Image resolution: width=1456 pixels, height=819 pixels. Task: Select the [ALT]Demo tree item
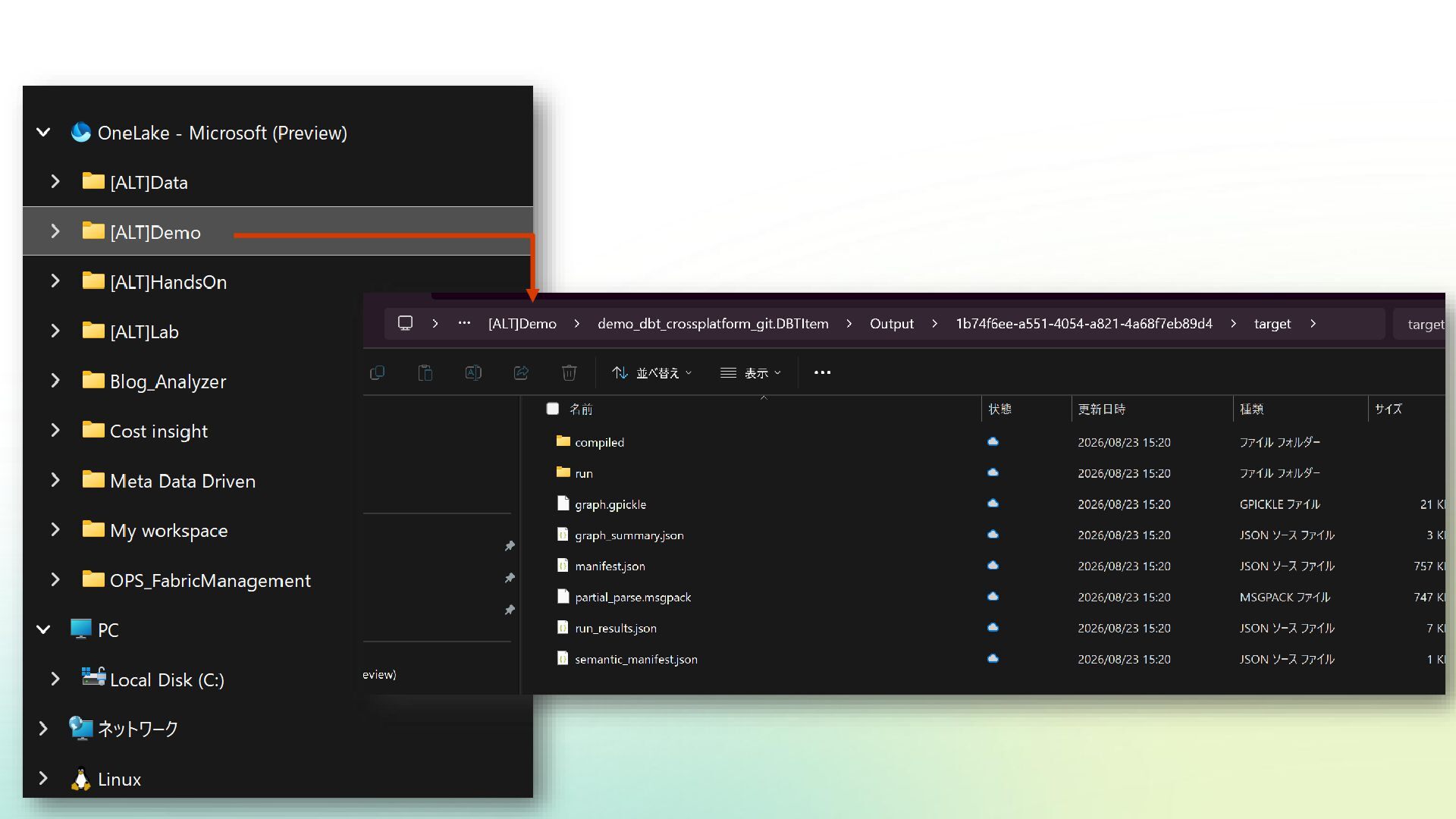(x=278, y=231)
